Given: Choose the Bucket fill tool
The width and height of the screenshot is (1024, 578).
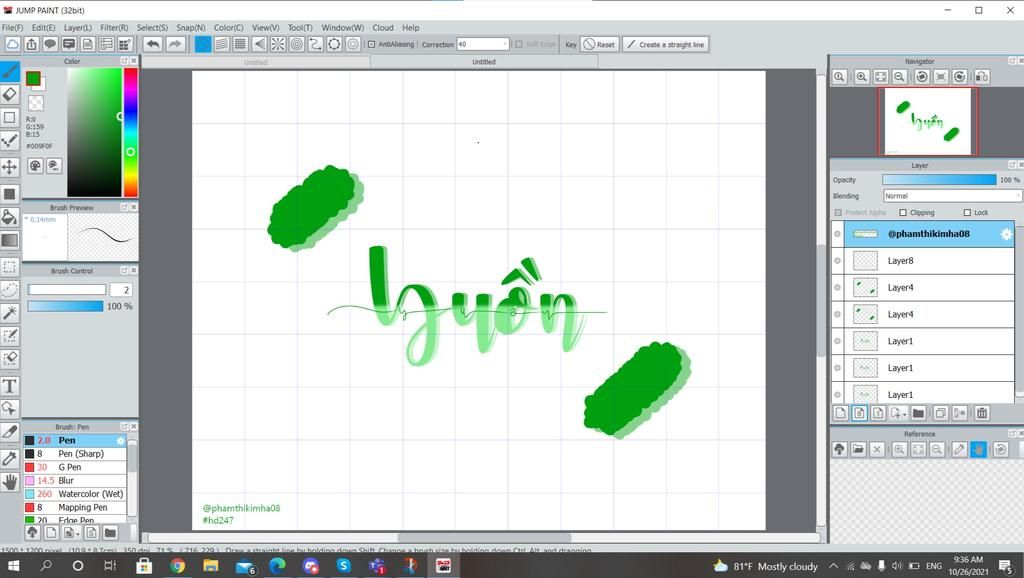Looking at the screenshot, I should [10, 216].
